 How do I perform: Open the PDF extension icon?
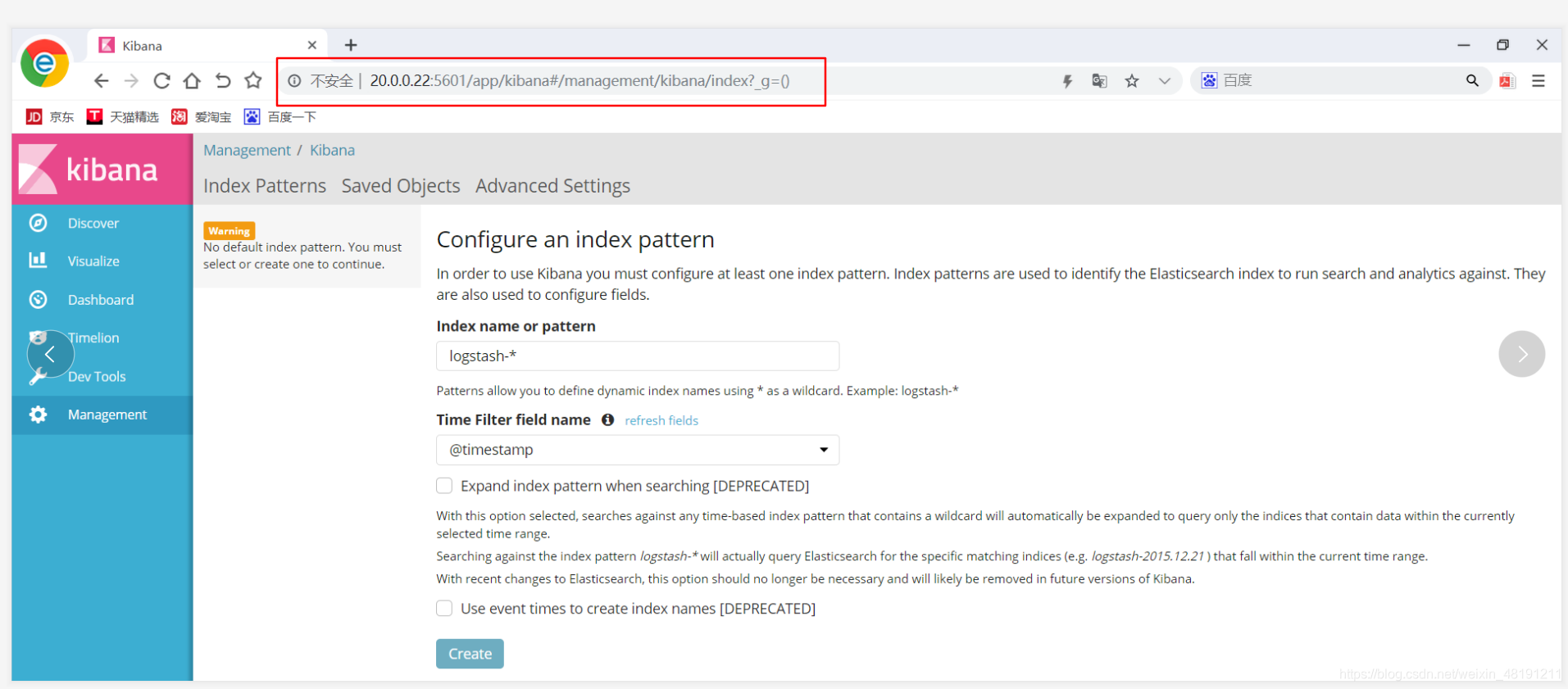click(1507, 80)
